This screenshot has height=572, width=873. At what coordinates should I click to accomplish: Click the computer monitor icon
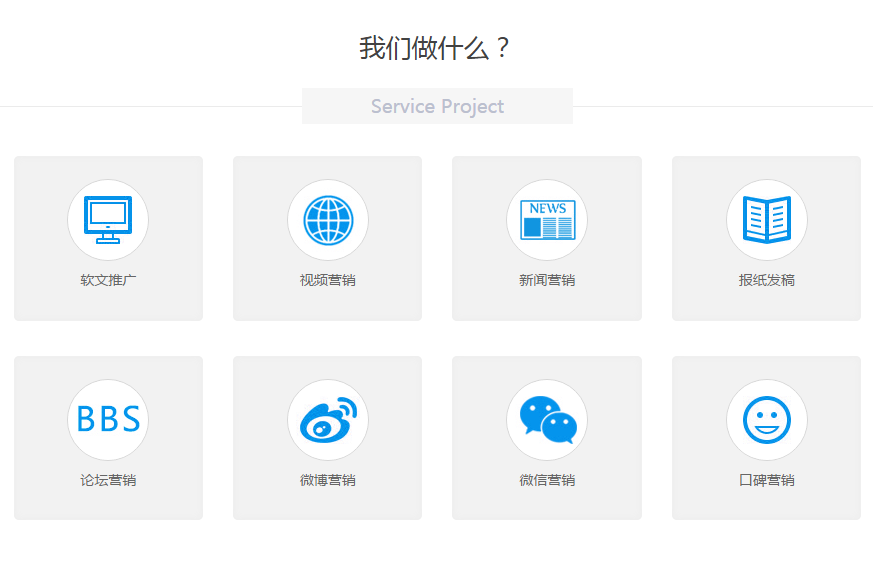(x=108, y=220)
